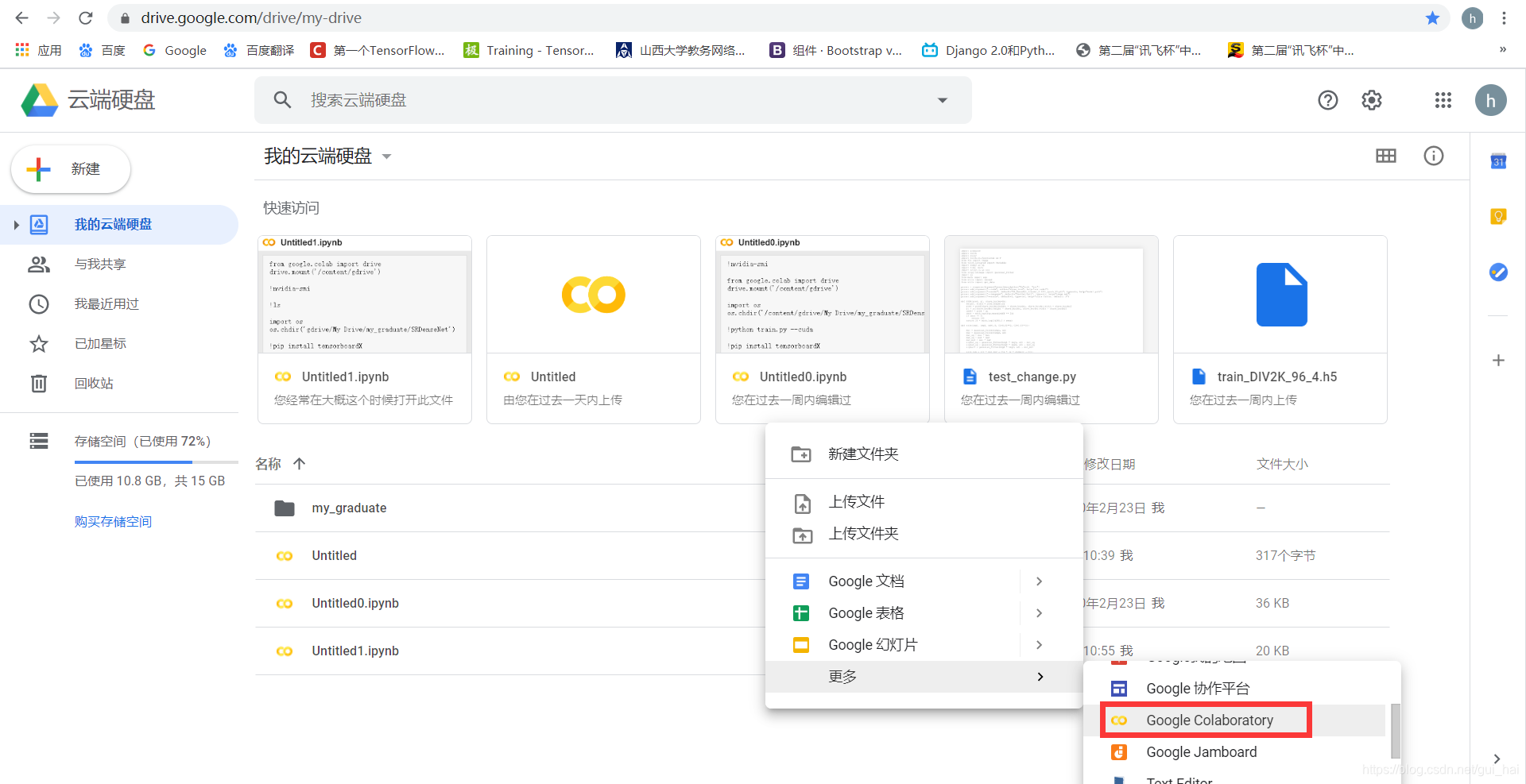The image size is (1526, 784).
Task: Expand the Google 幻灯片 submenu arrow
Action: [1038, 645]
